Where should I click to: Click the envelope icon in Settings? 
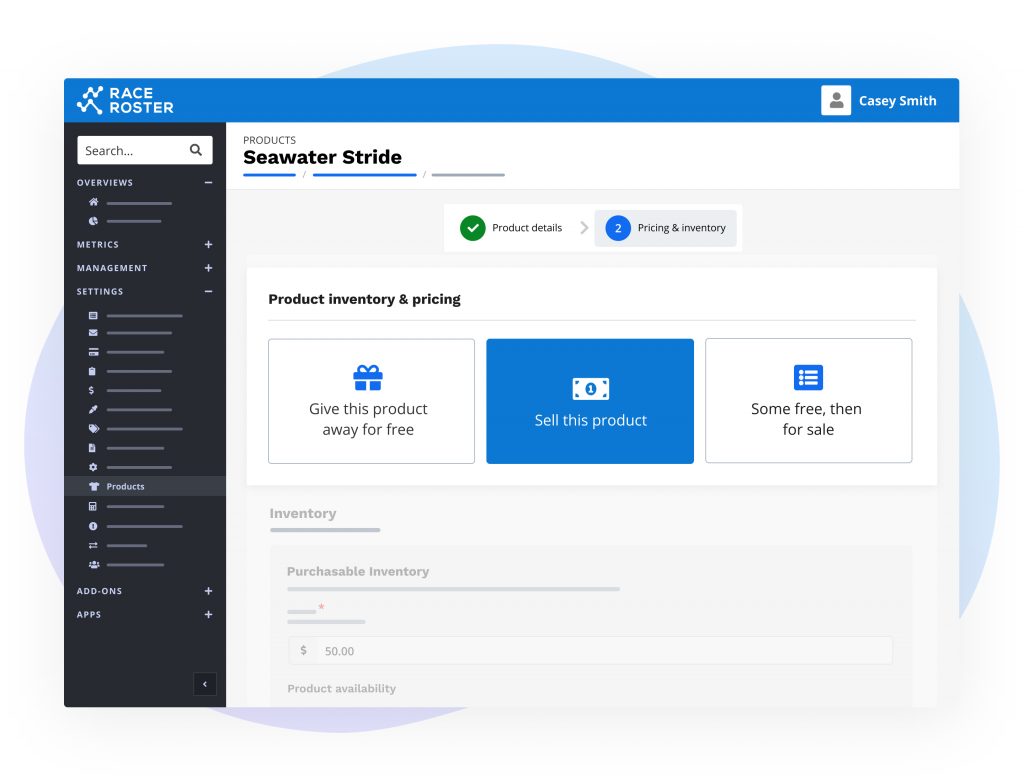point(94,333)
